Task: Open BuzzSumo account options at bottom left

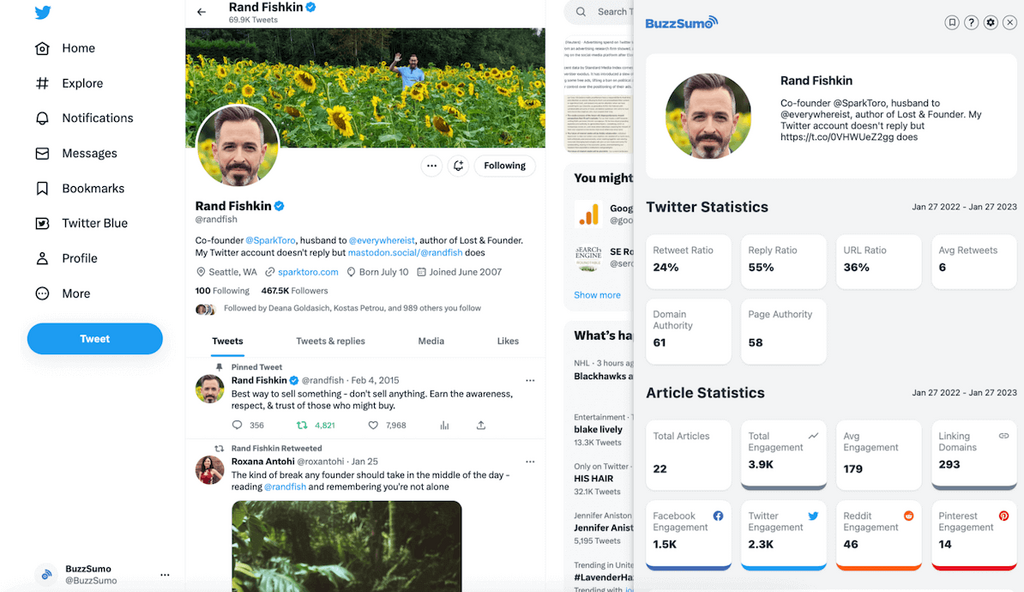Action: tap(164, 575)
